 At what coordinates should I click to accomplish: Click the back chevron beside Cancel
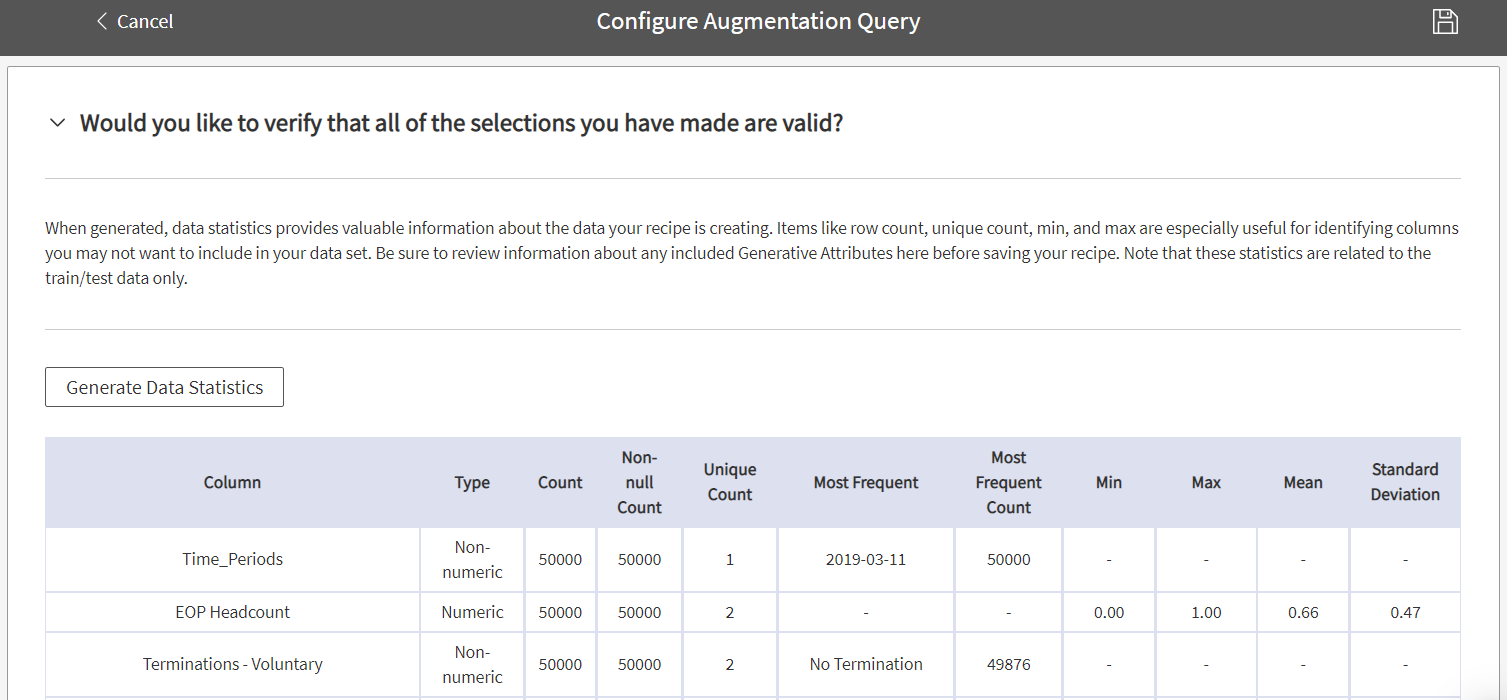tap(101, 21)
